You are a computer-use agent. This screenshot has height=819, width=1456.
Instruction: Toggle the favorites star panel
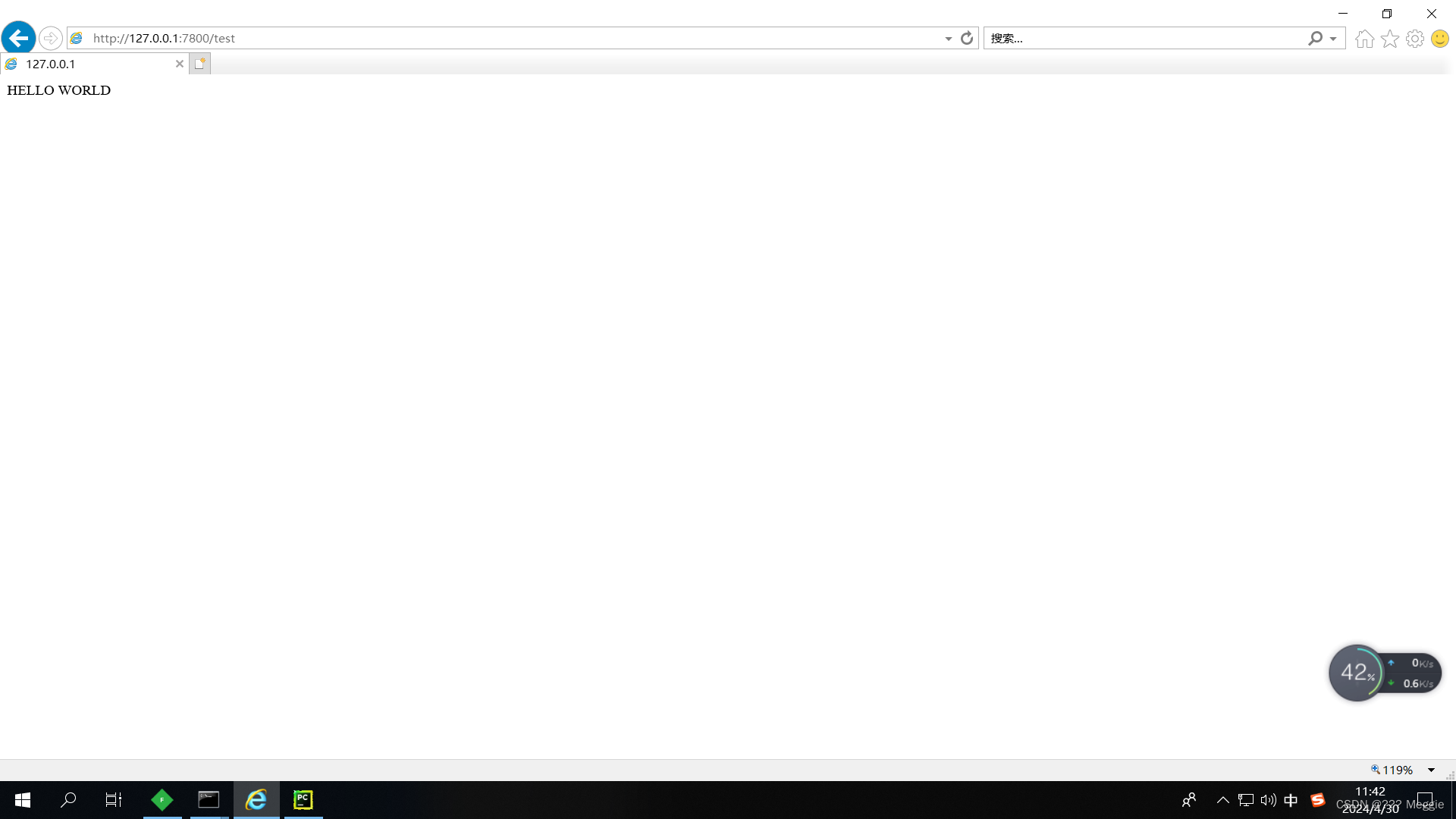[1389, 38]
